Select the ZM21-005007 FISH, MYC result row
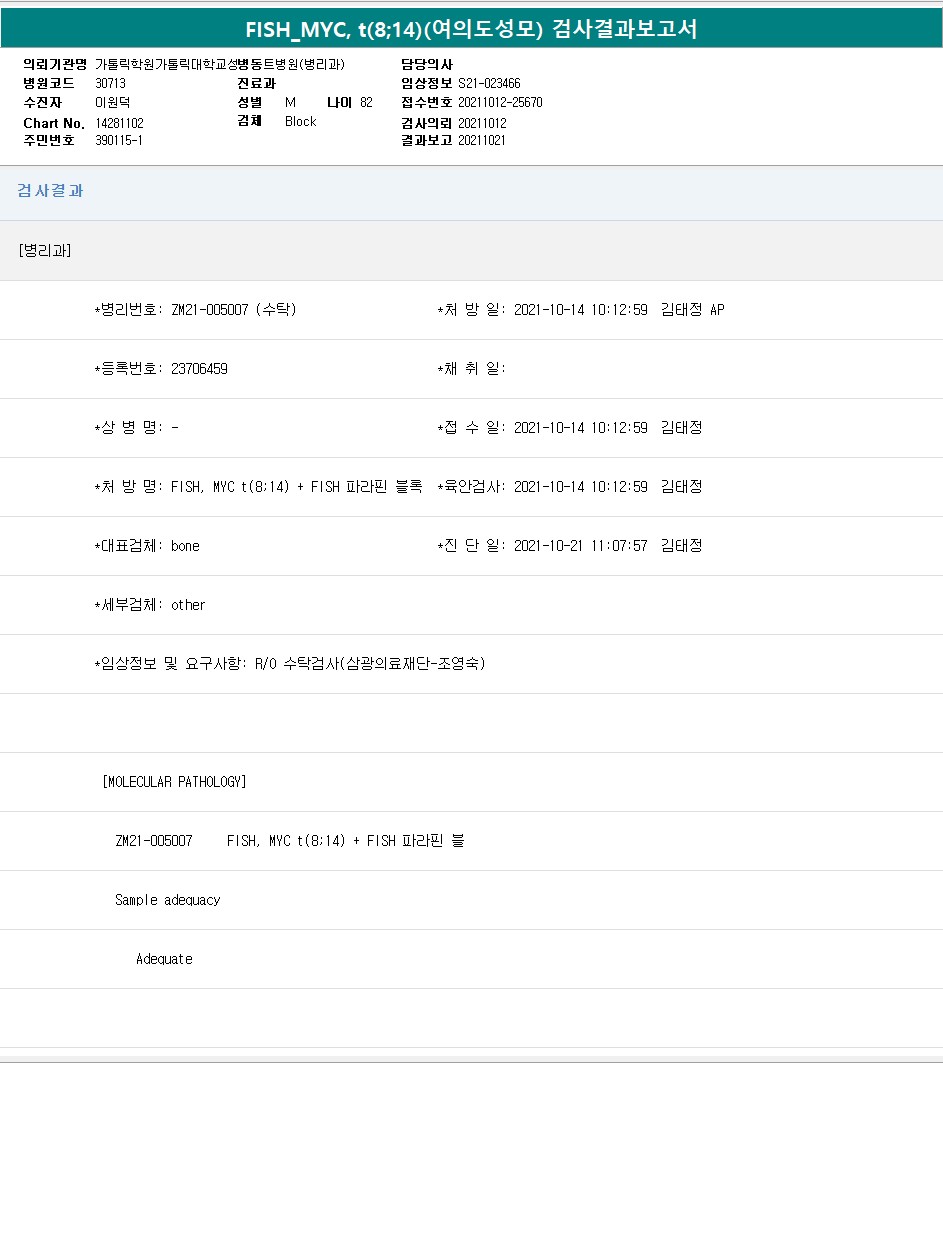The image size is (943, 1233). (290, 841)
